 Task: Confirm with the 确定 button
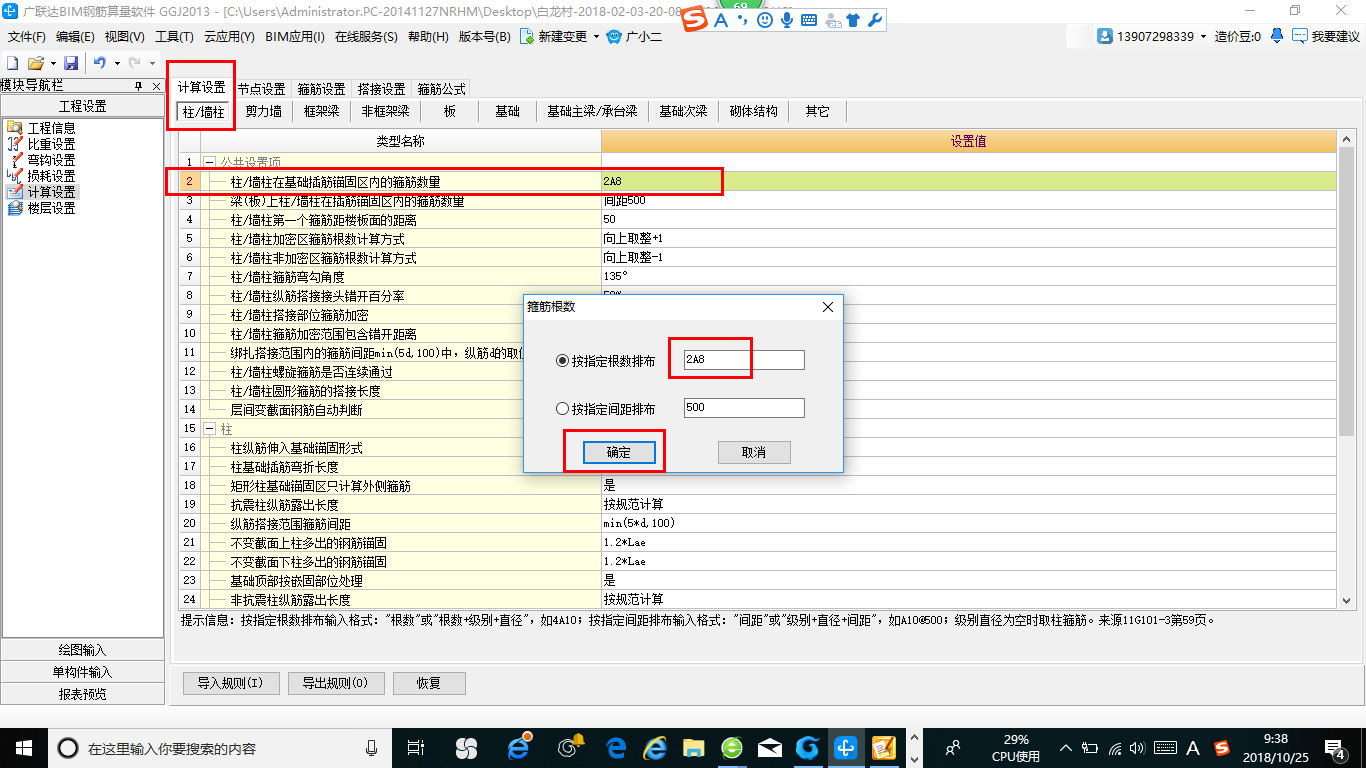(619, 452)
